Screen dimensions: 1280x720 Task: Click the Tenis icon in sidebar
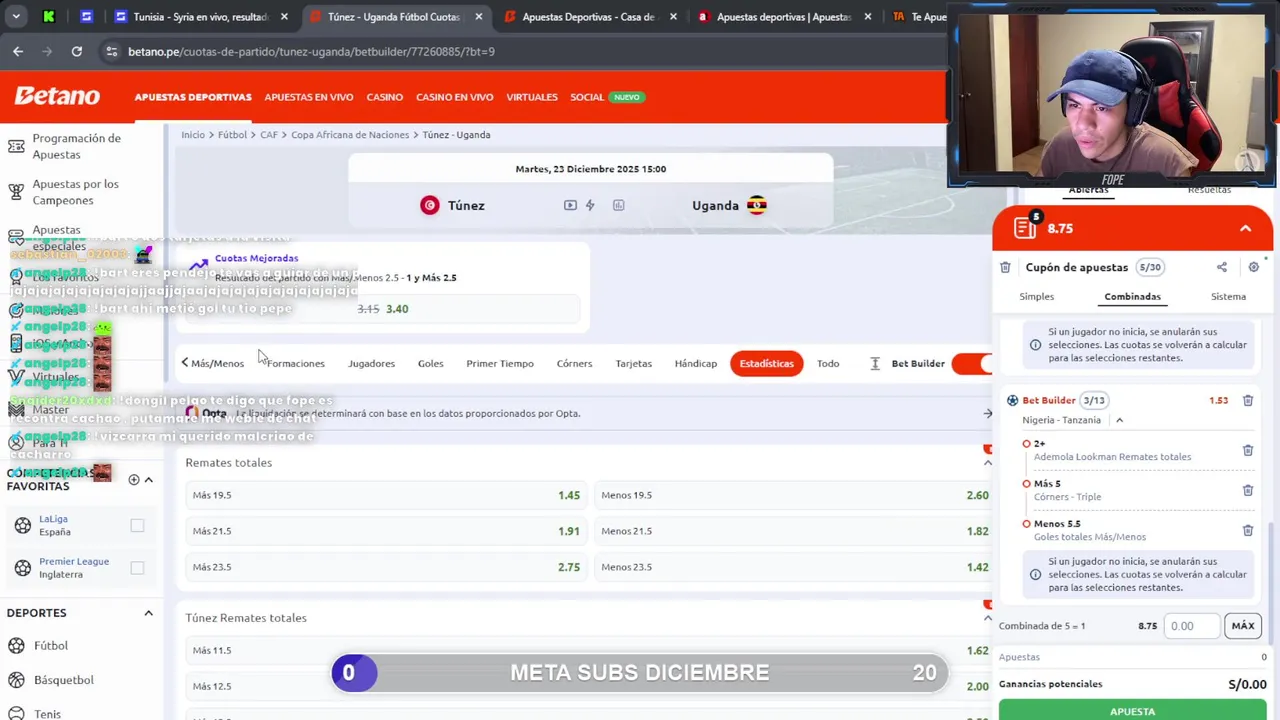point(16,714)
